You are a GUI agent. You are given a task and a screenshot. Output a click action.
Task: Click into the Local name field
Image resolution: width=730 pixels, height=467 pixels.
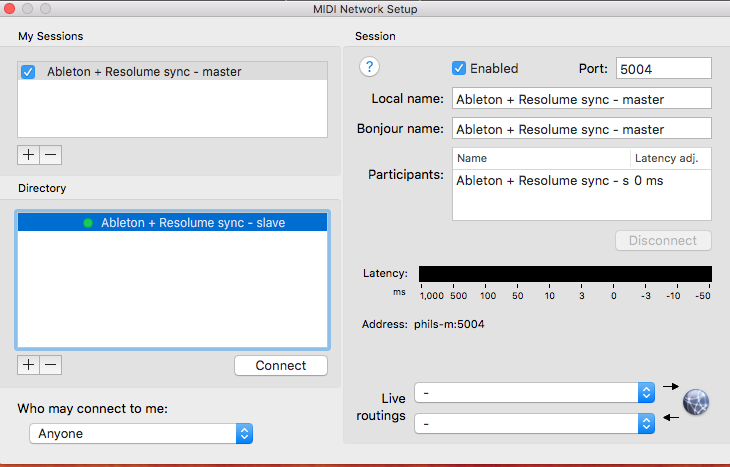580,99
